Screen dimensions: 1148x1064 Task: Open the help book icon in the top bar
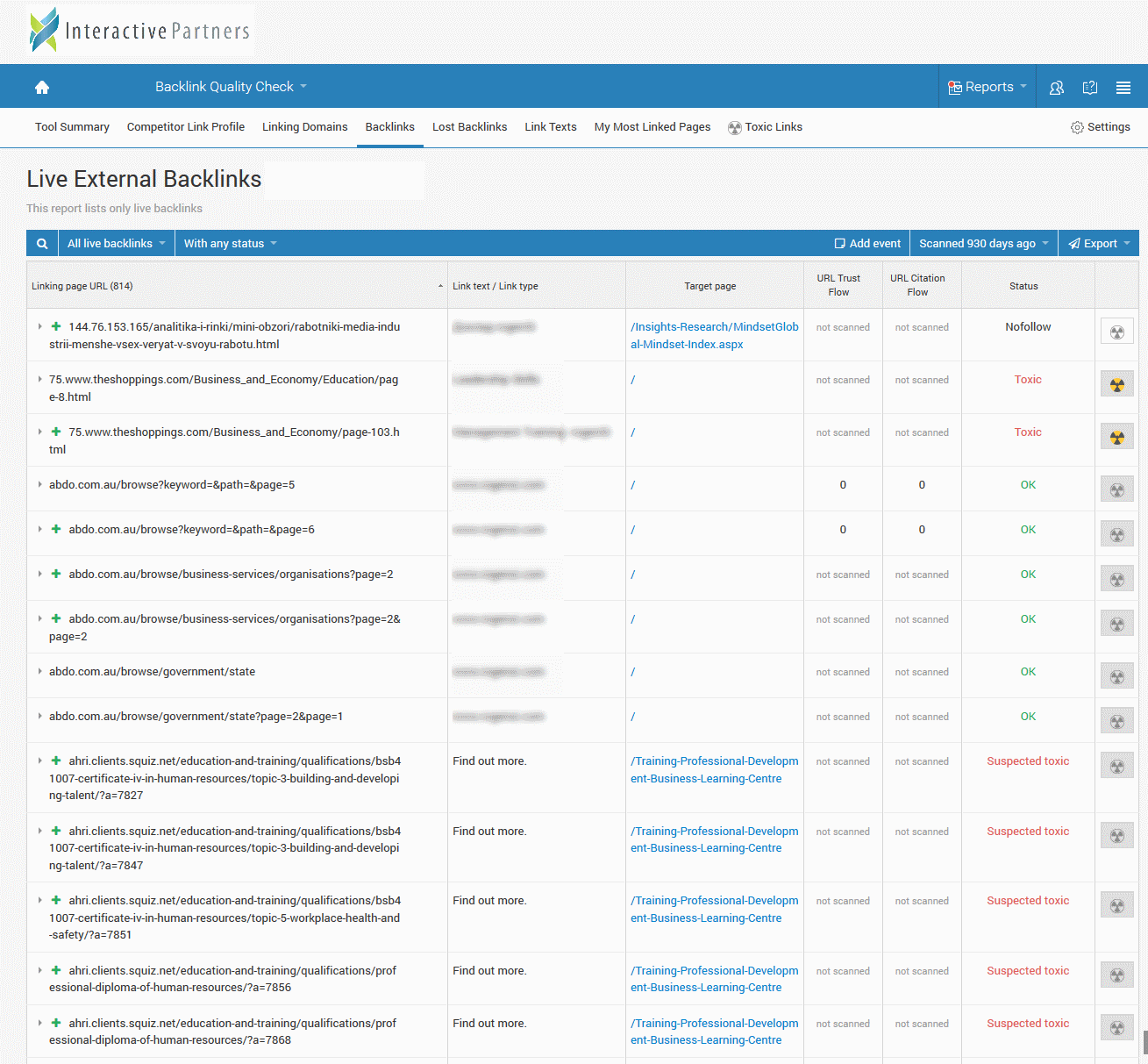coord(1090,87)
